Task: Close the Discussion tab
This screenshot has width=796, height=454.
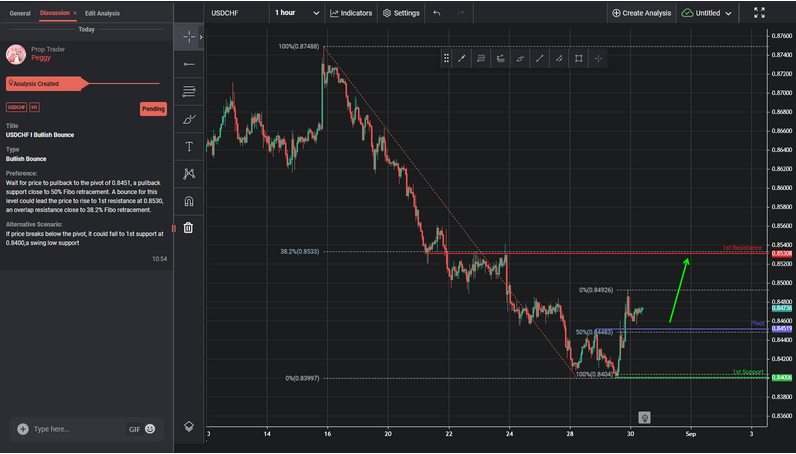Action: (x=75, y=13)
